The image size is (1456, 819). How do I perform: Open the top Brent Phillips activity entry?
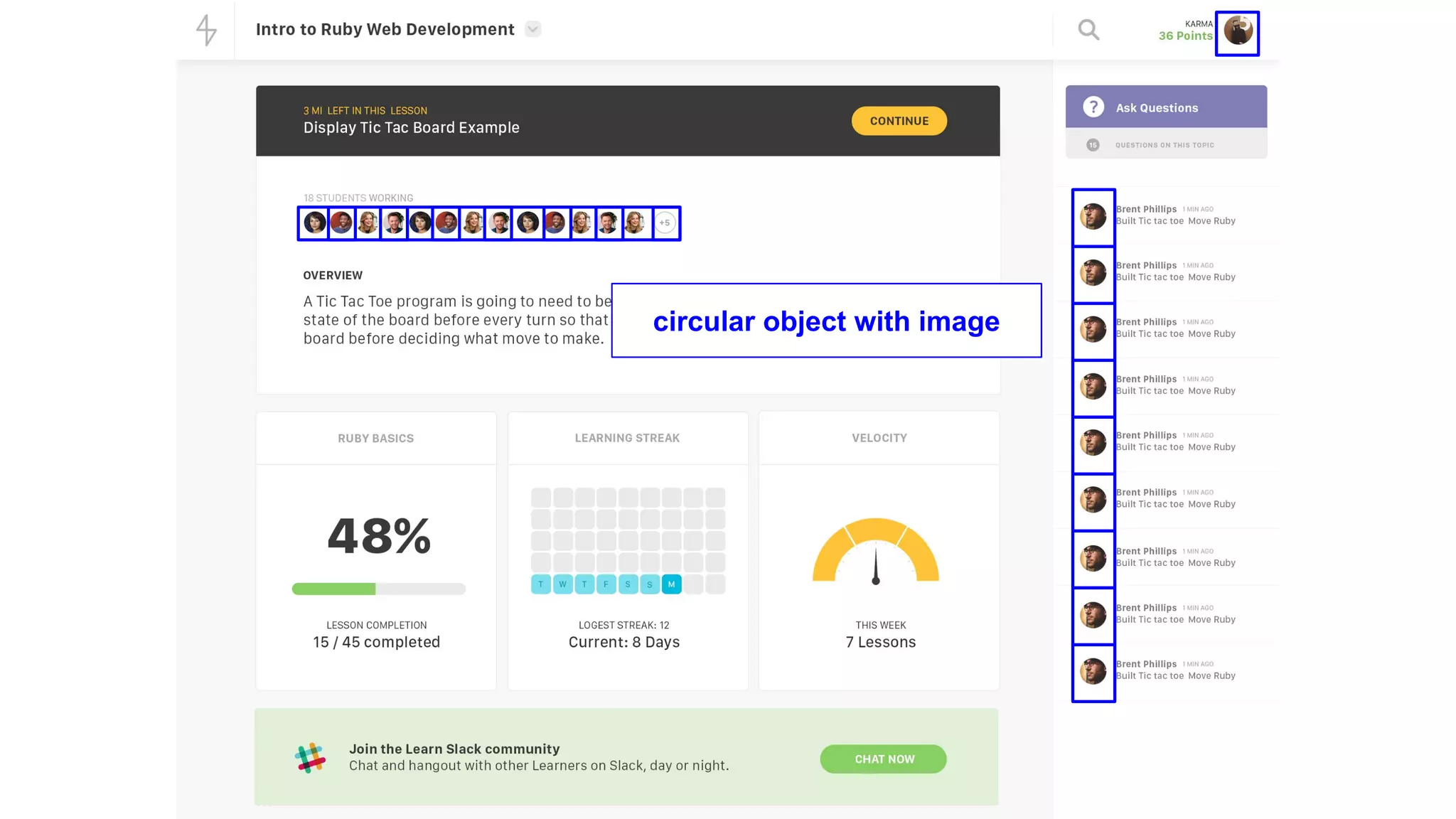1175,215
